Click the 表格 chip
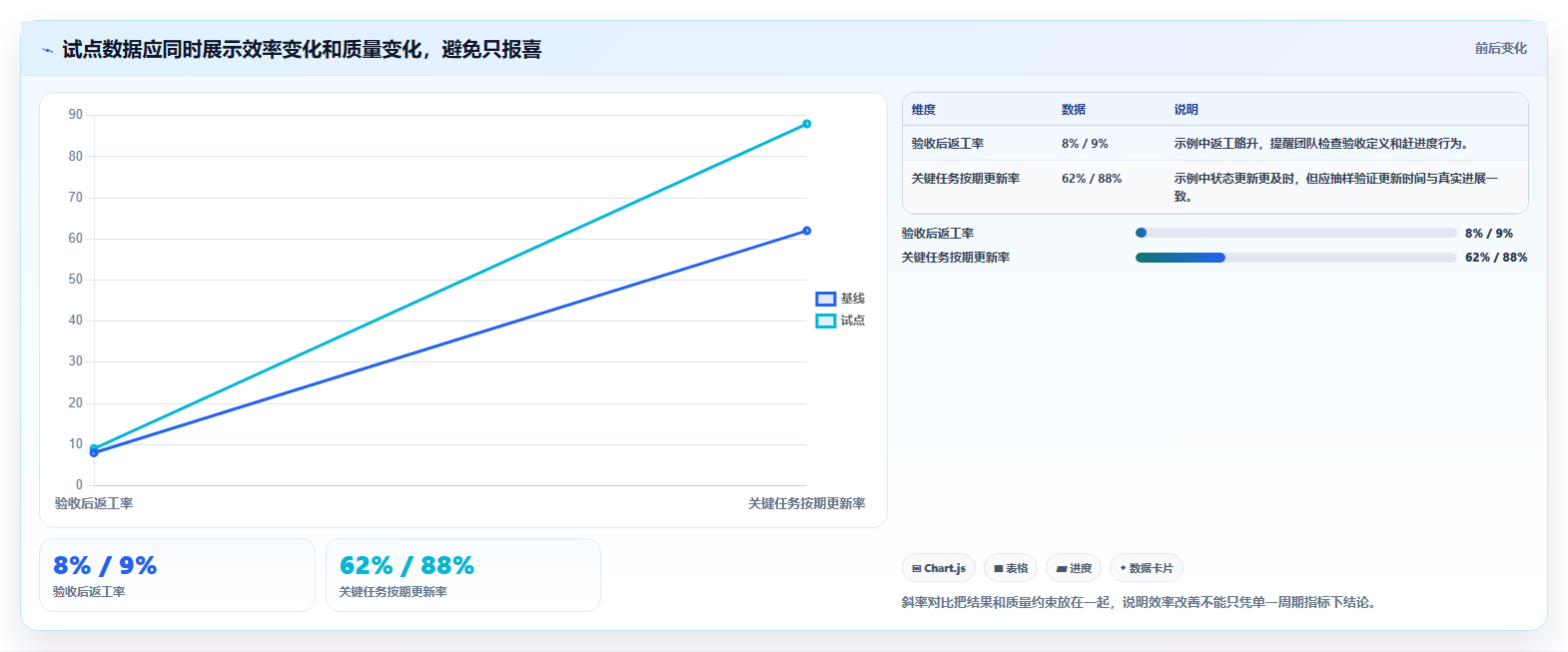Image resolution: width=1568 pixels, height=652 pixels. pos(1011,568)
